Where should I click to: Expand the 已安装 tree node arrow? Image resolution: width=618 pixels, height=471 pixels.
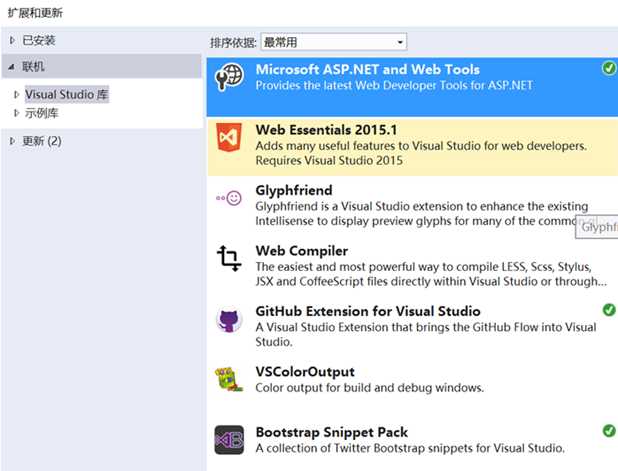coord(12,40)
